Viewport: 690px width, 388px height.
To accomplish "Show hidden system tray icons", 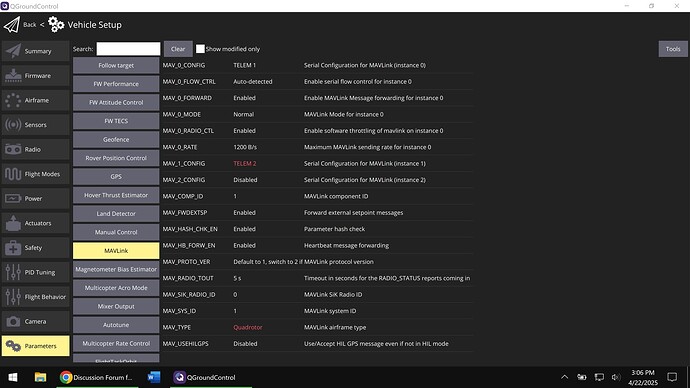I will [565, 377].
